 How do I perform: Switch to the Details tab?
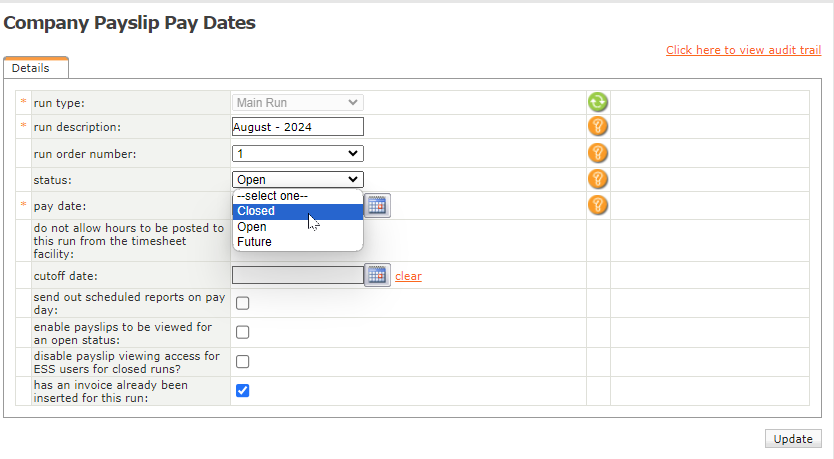point(31,68)
